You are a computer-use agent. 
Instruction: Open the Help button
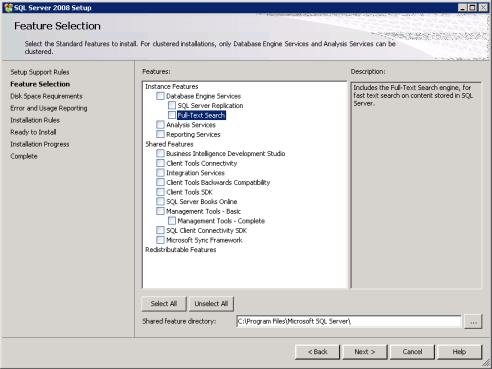(x=459, y=352)
